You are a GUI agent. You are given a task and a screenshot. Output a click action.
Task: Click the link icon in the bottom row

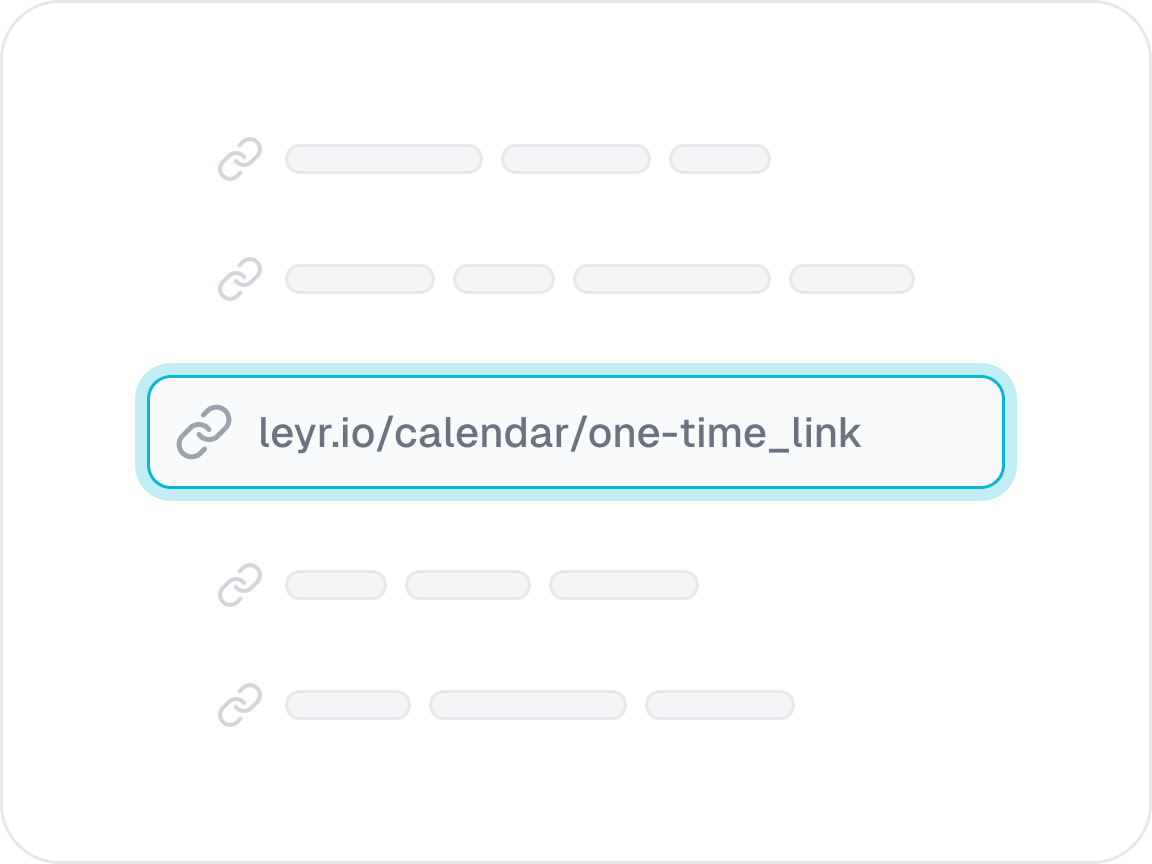coord(240,705)
